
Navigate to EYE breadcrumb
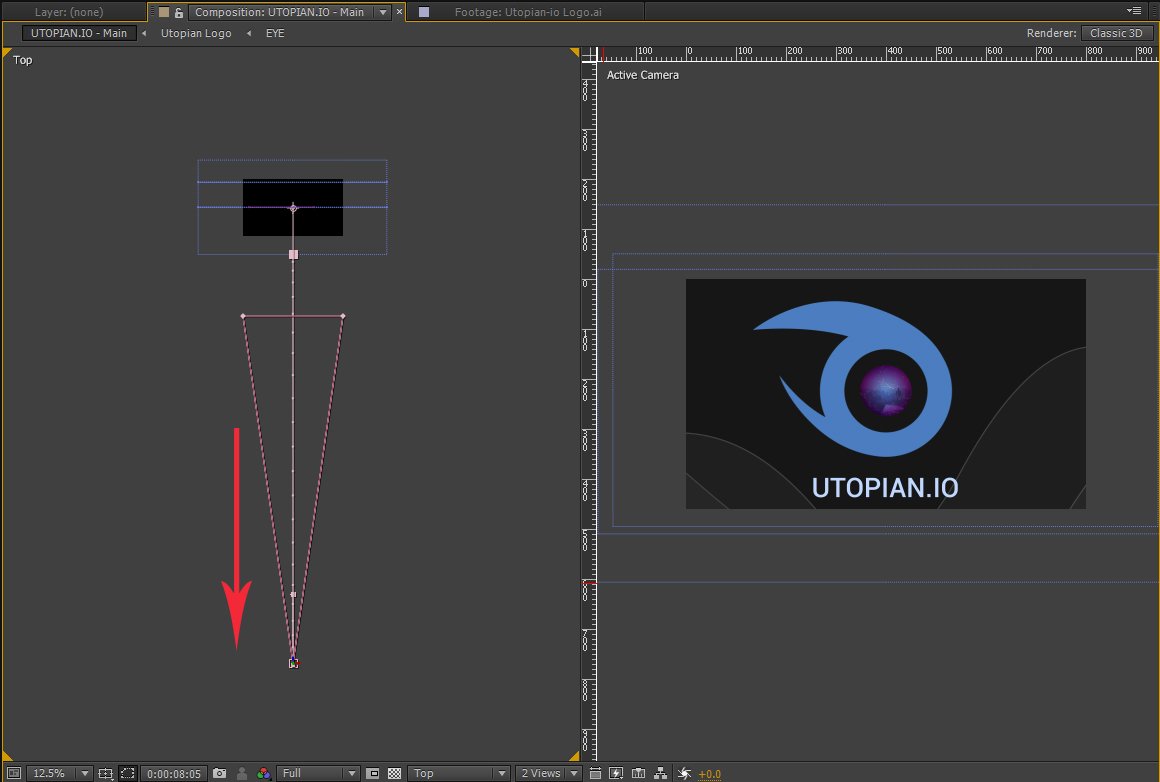click(275, 33)
